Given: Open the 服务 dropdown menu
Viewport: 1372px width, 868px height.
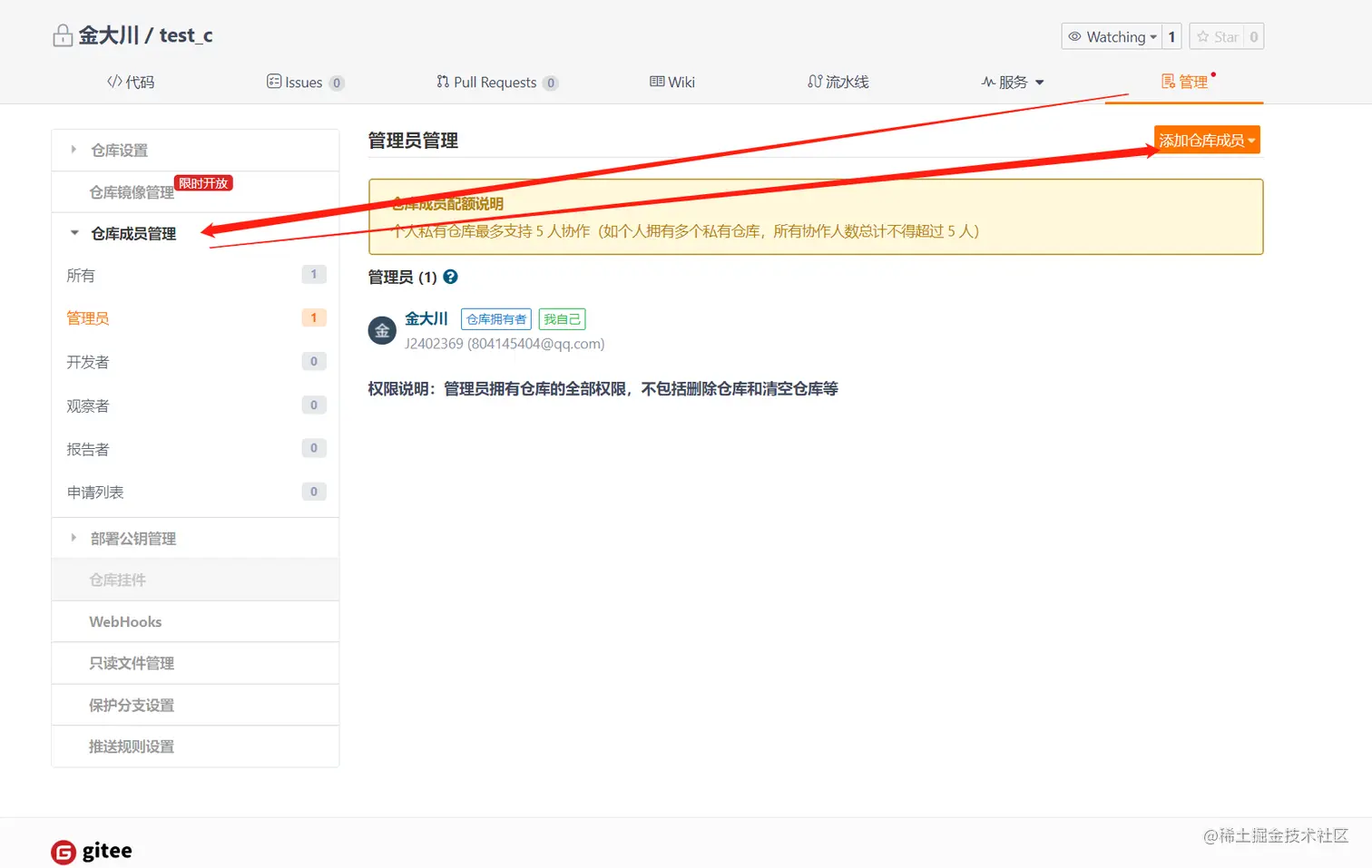Looking at the screenshot, I should pyautogui.click(x=1013, y=82).
